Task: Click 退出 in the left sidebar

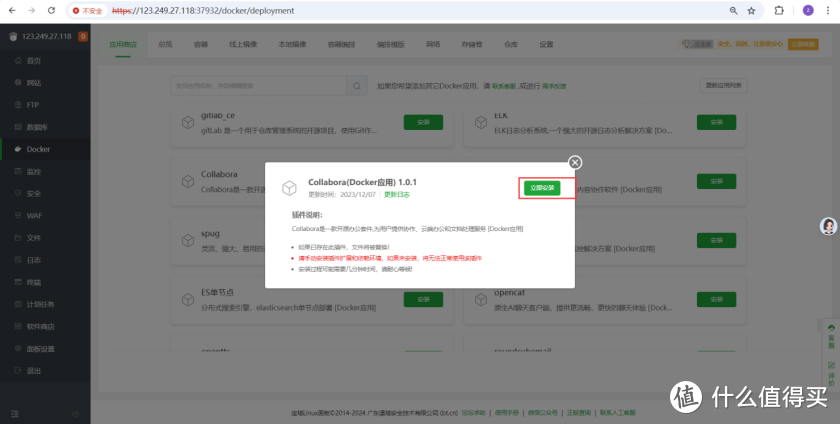Action: tap(34, 371)
